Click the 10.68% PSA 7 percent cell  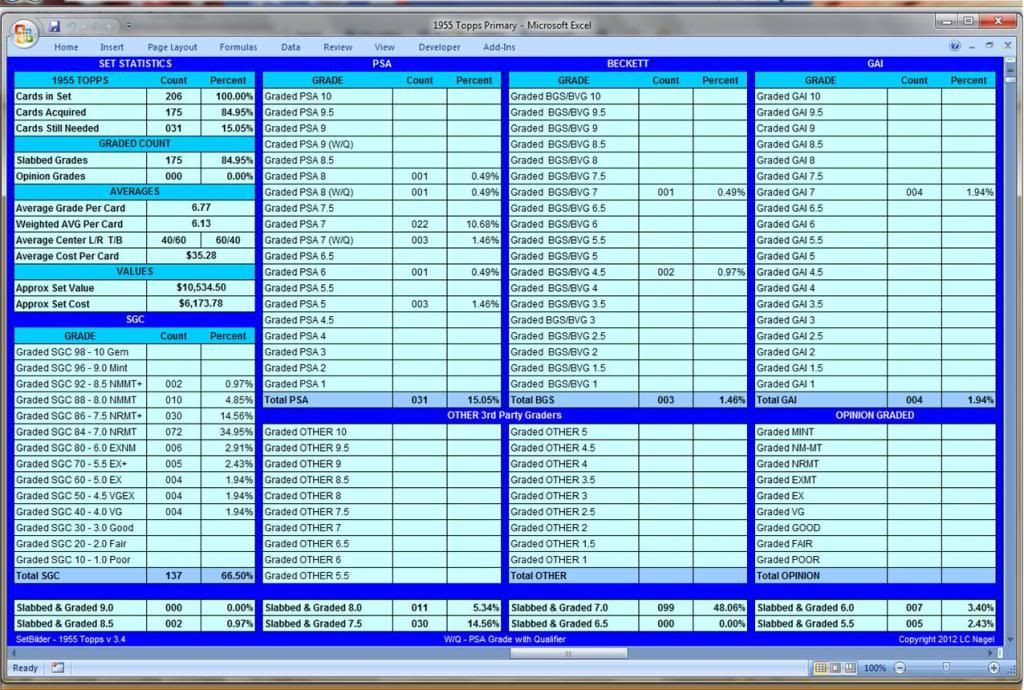474,224
